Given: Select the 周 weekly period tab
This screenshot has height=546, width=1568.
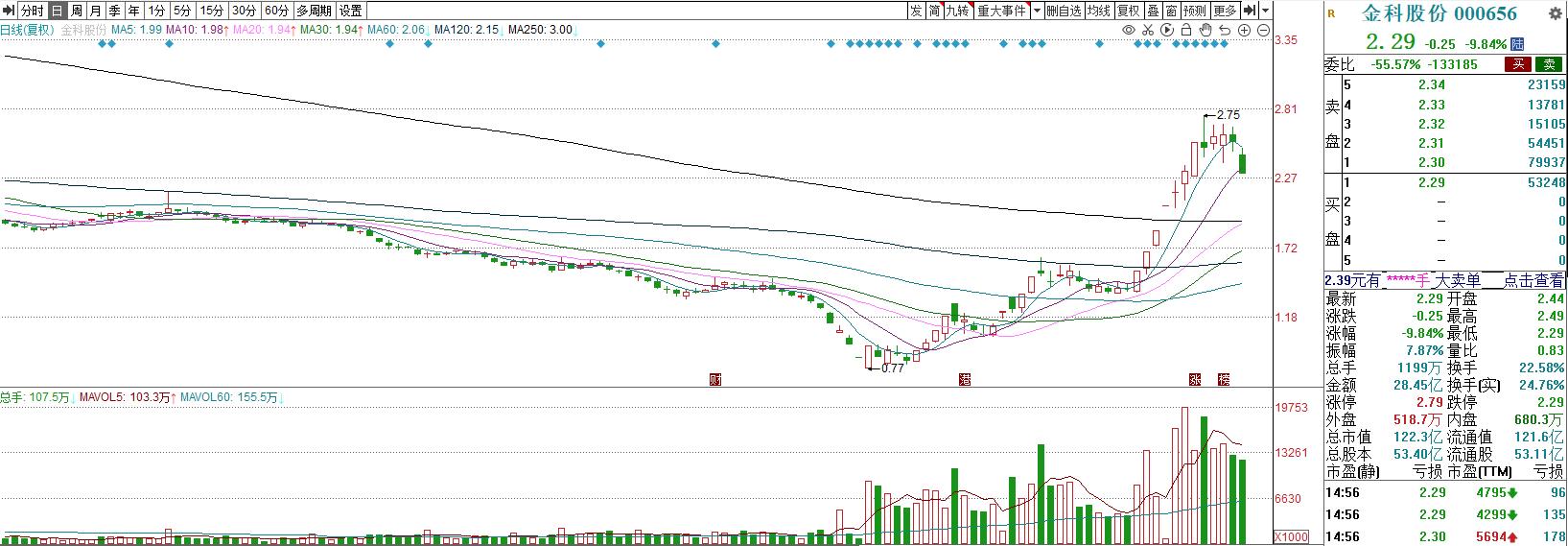Looking at the screenshot, I should click(x=77, y=11).
